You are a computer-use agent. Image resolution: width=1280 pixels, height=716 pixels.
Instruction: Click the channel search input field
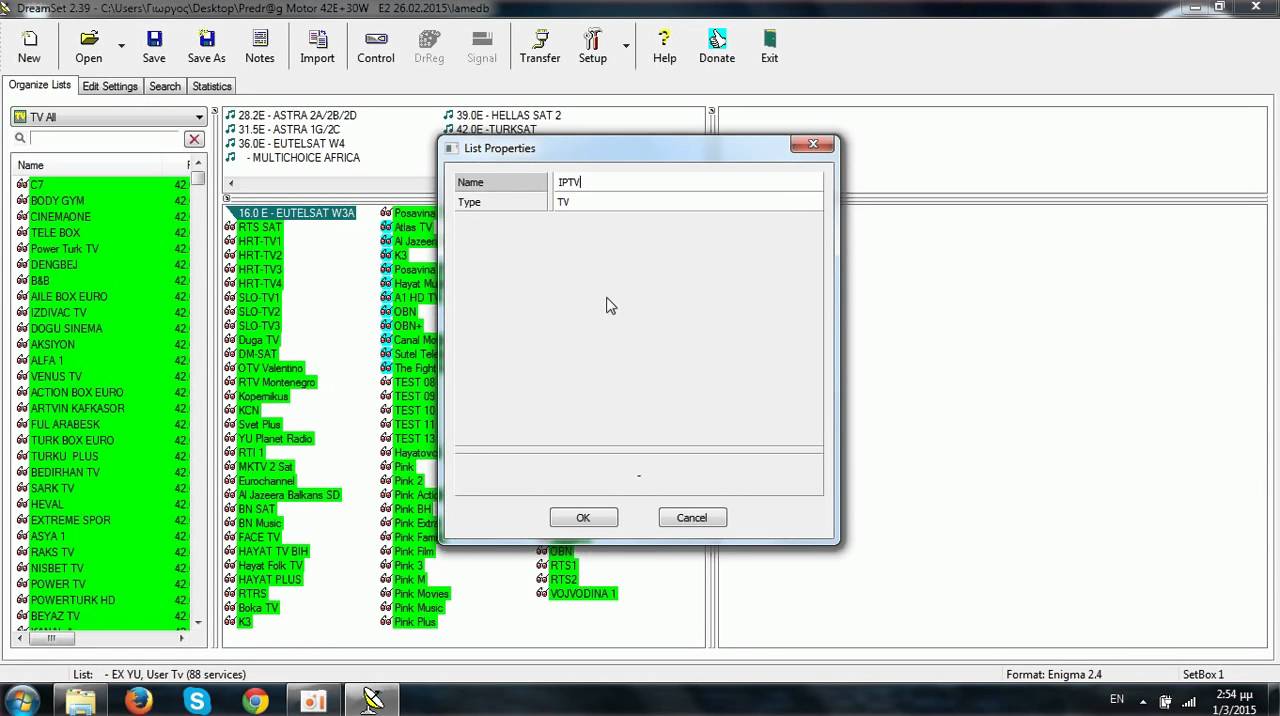(x=105, y=139)
